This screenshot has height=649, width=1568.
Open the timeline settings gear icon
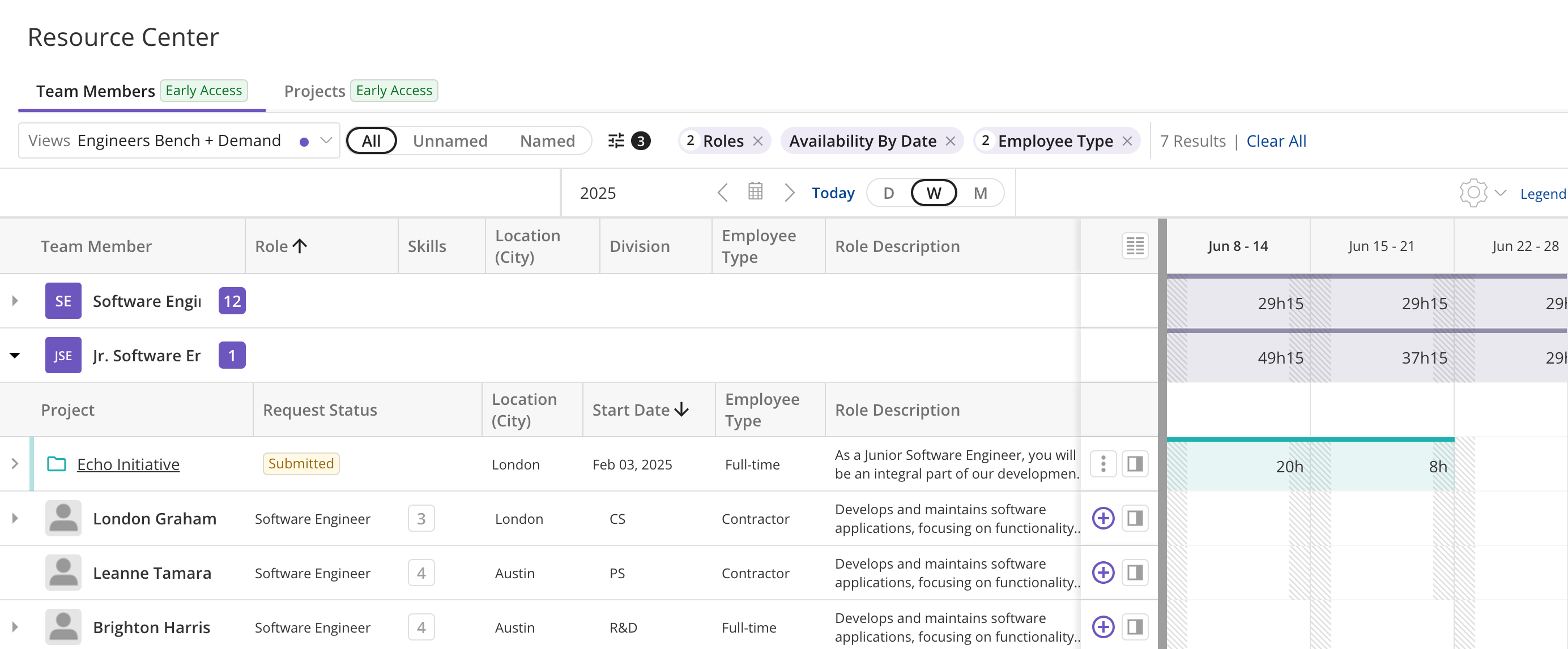click(x=1473, y=193)
